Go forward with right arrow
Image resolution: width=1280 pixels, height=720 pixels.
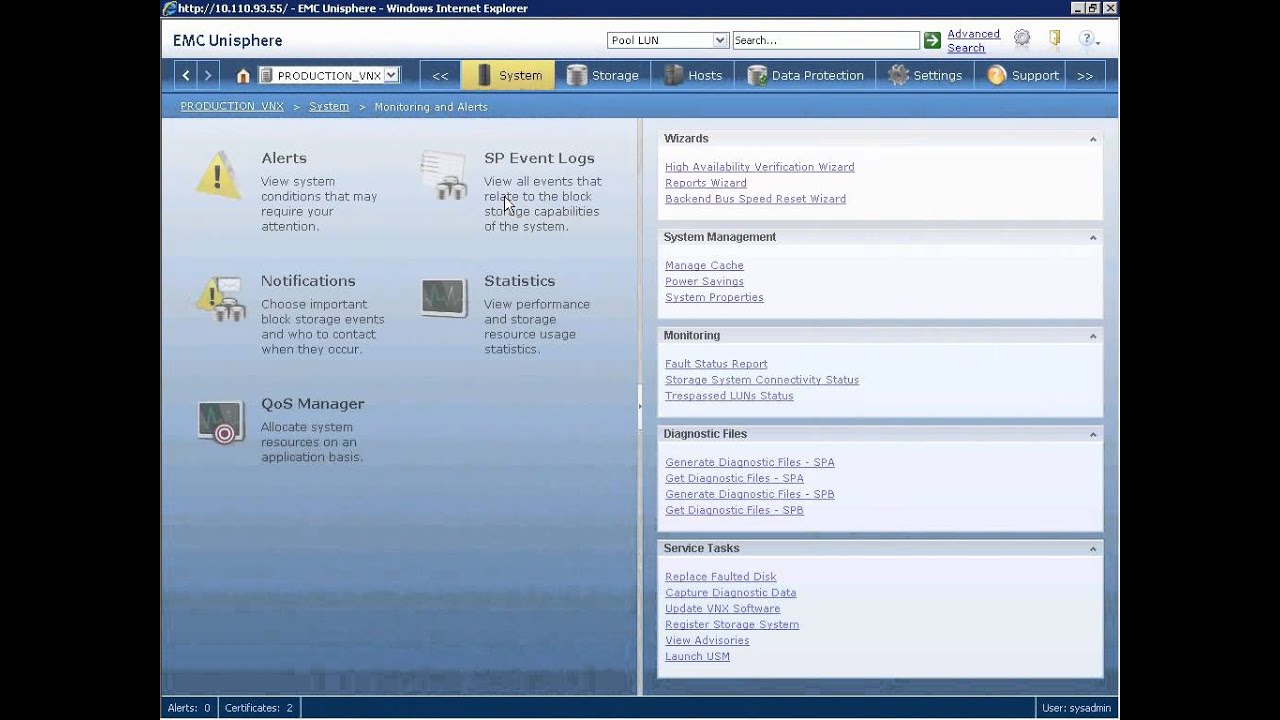[208, 75]
